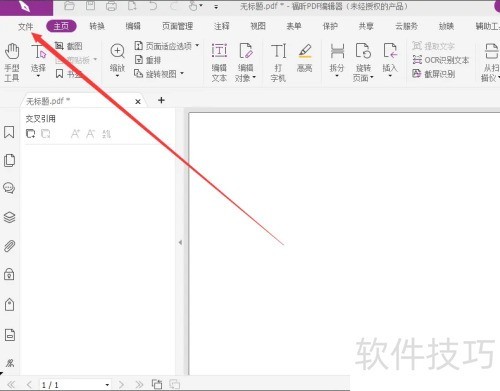The height and width of the screenshot is (391, 500).
Task: Click the Redo arrow icon
Action: point(174,6)
